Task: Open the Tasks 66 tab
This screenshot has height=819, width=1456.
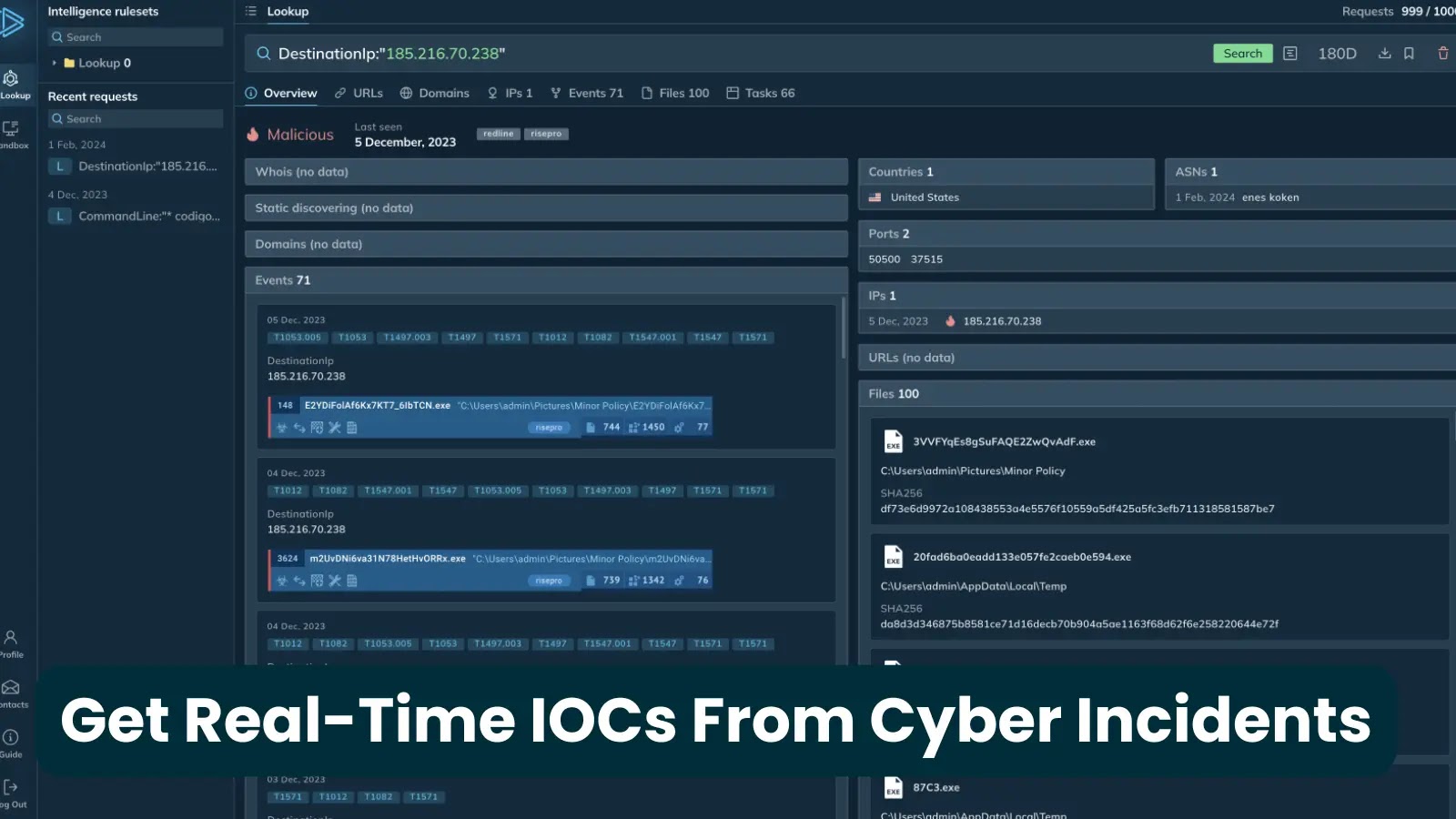Action: click(x=761, y=92)
